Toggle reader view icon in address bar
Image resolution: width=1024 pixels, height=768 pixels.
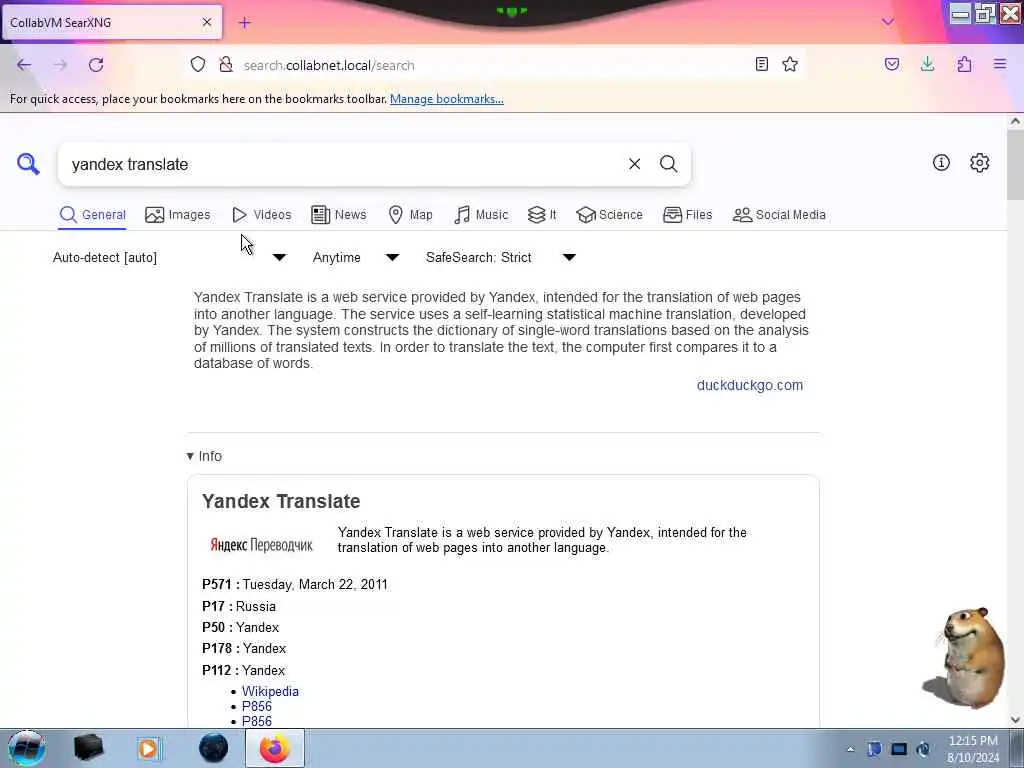[761, 64]
